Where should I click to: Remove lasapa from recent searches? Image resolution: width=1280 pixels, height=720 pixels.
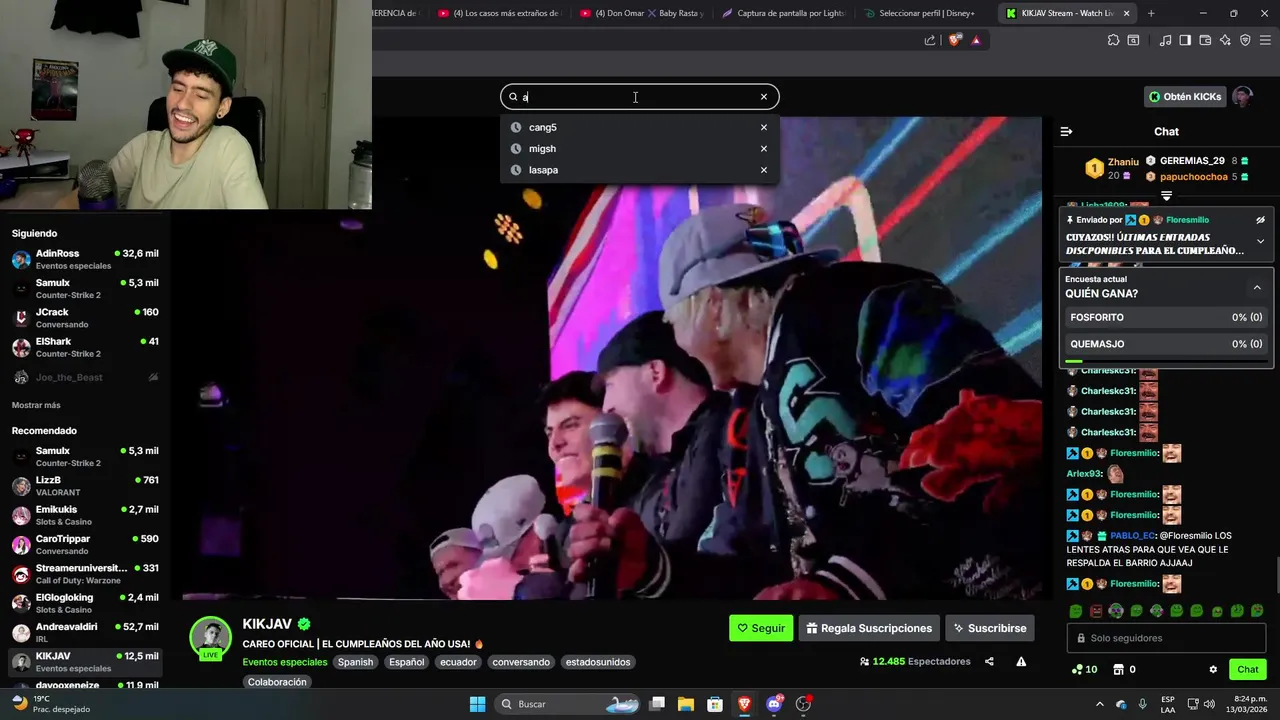pos(764,170)
